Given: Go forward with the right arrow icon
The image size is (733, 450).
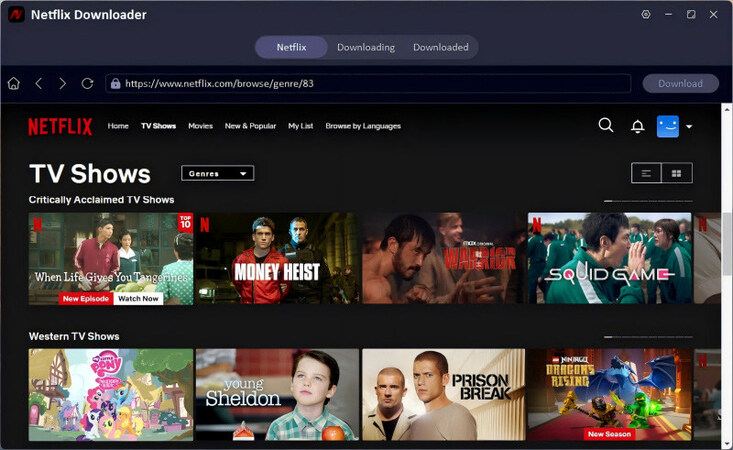Looking at the screenshot, I should (x=63, y=84).
